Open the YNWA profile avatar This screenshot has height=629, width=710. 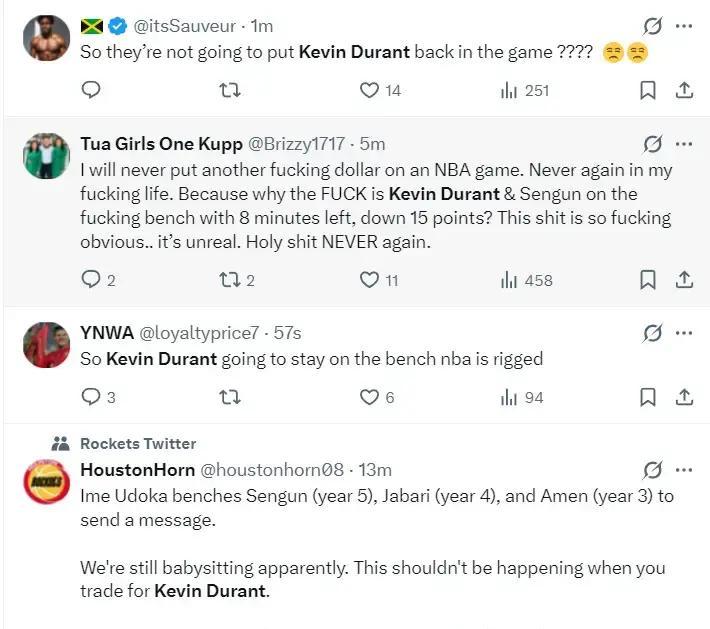pos(46,345)
